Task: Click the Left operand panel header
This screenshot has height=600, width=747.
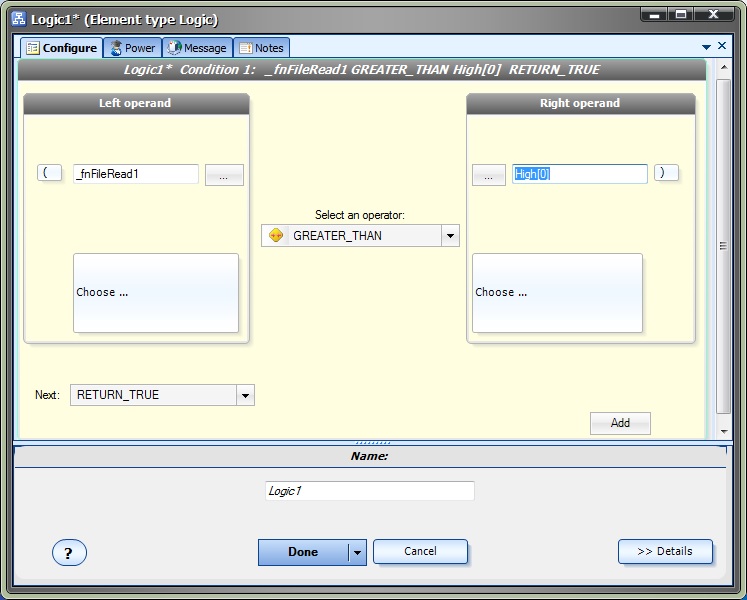Action: click(x=136, y=103)
